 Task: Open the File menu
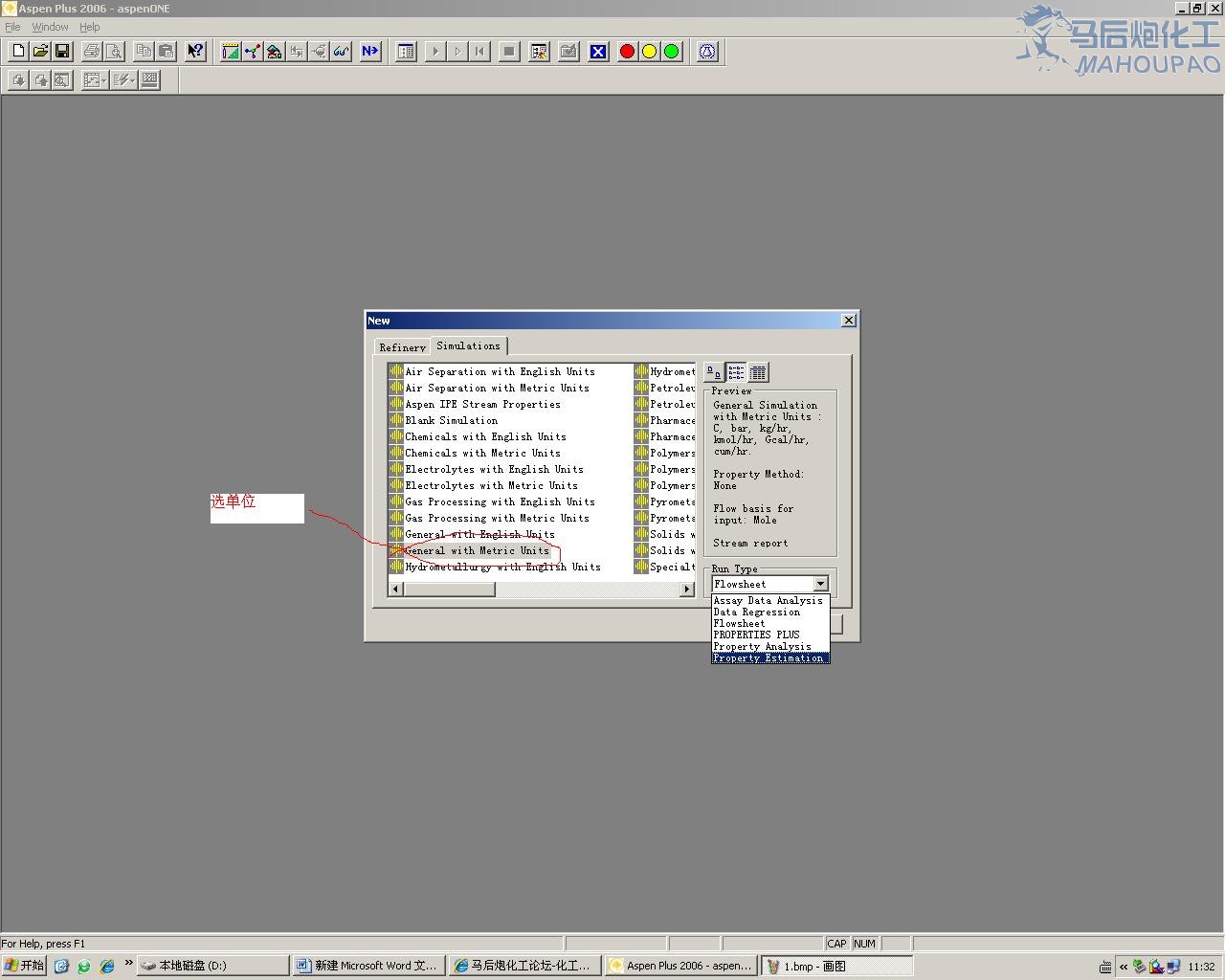pyautogui.click(x=12, y=27)
